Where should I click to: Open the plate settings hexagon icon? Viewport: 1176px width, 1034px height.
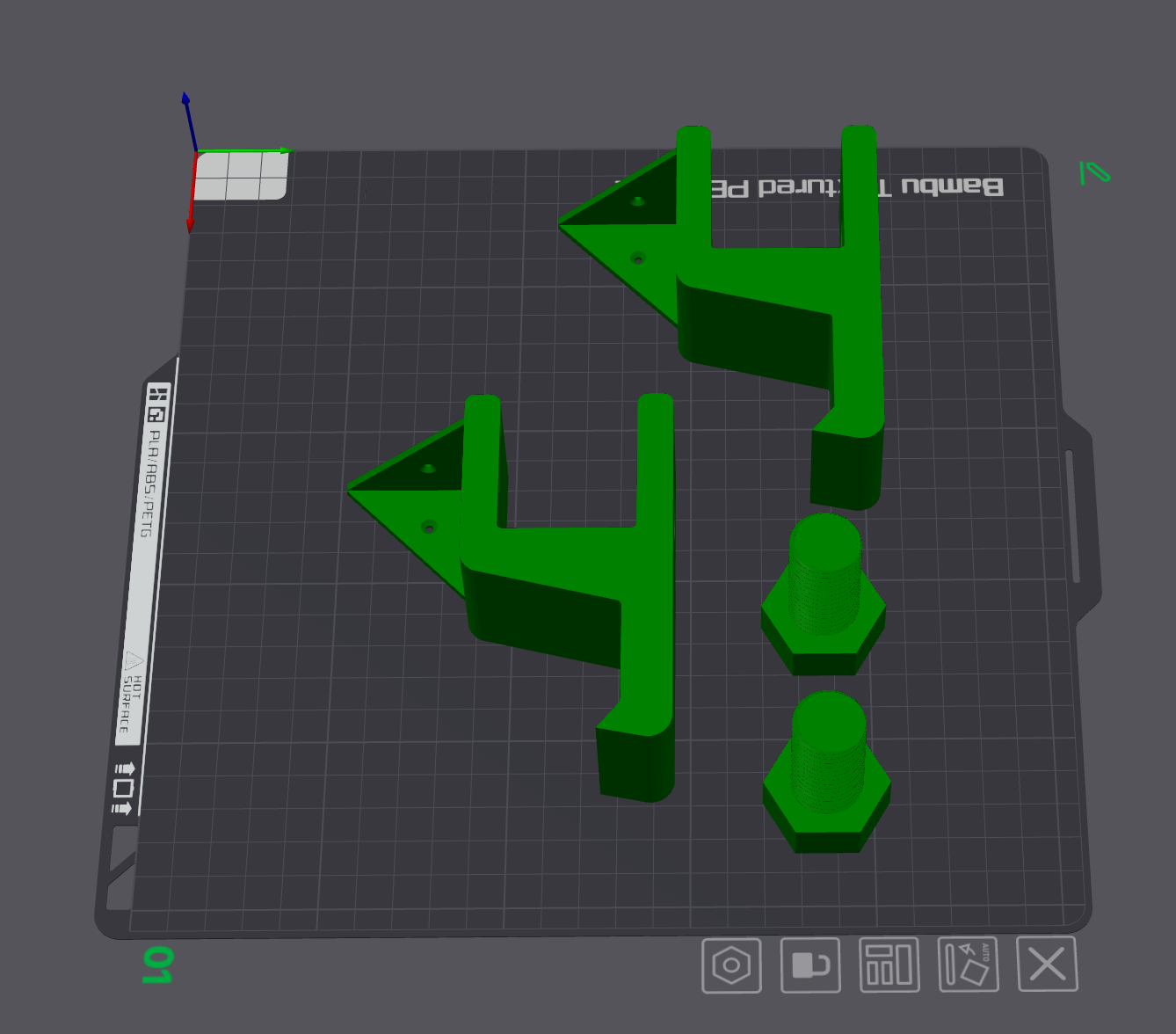[x=731, y=965]
